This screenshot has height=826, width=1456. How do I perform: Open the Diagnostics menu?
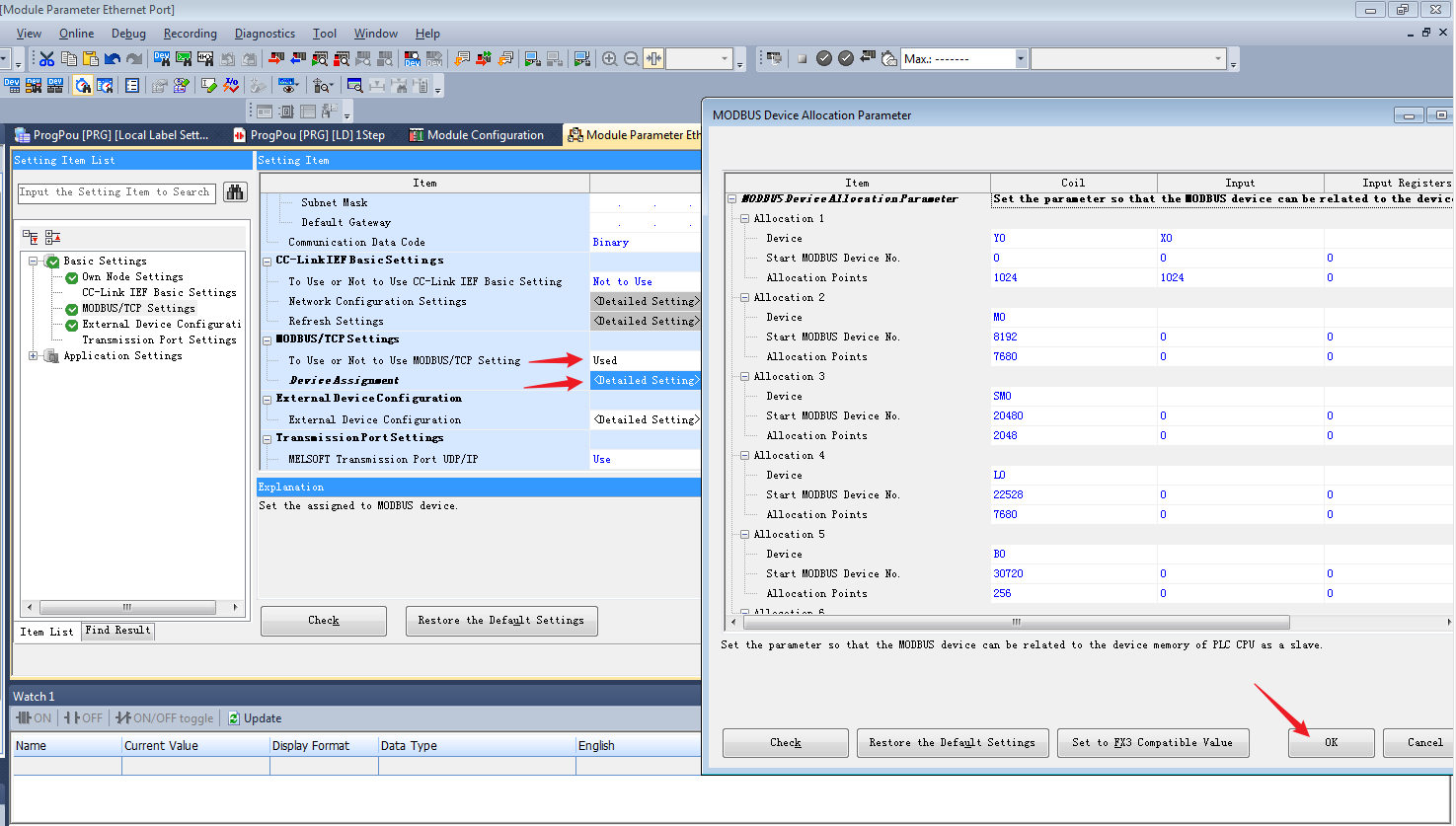point(265,34)
